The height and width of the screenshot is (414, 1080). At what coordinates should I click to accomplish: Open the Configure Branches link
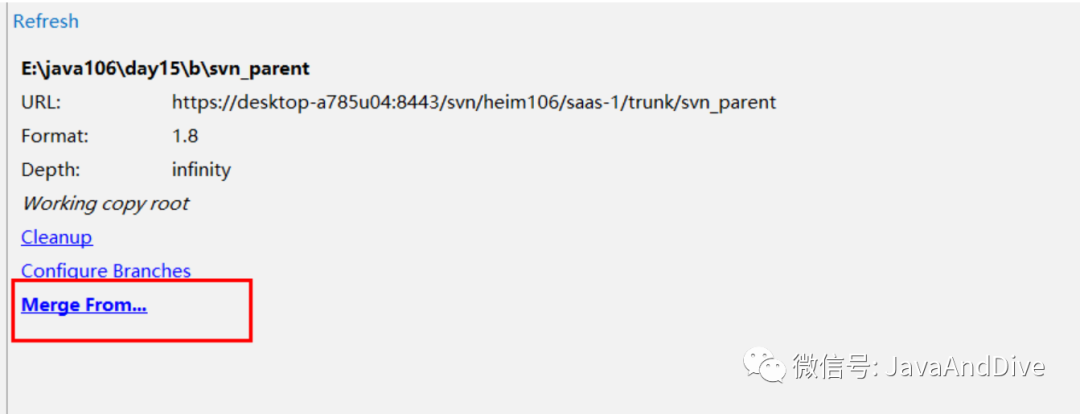coord(106,270)
